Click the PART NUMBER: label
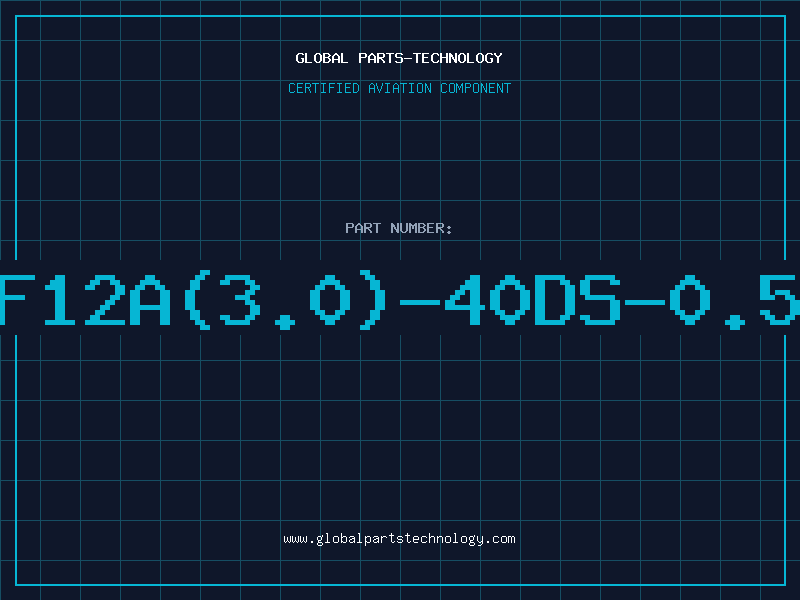 (399, 228)
